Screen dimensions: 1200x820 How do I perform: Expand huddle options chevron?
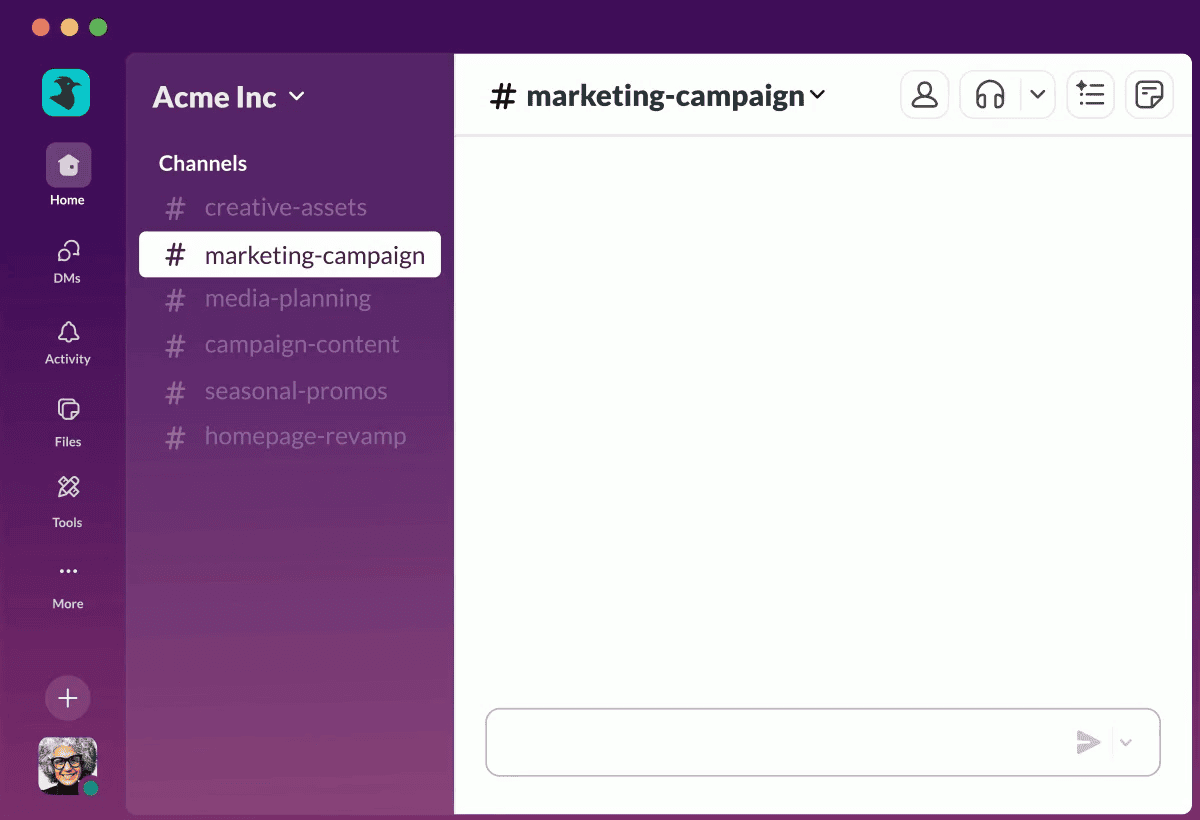[x=1037, y=95]
